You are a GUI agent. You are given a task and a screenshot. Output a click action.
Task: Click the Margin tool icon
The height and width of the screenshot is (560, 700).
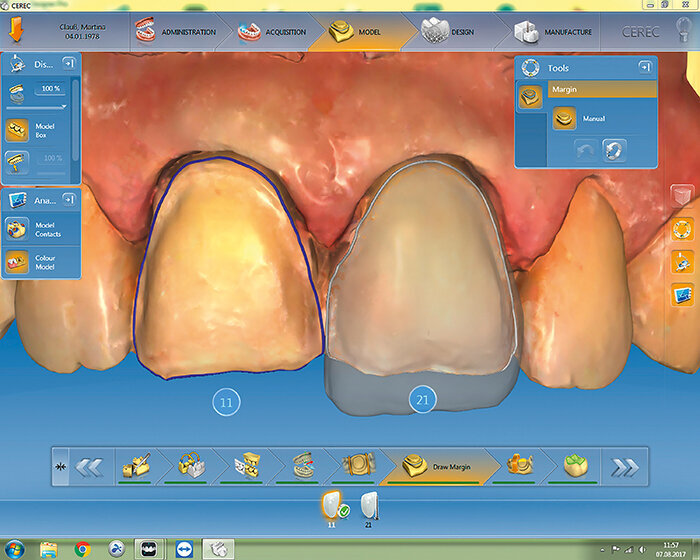tap(530, 96)
